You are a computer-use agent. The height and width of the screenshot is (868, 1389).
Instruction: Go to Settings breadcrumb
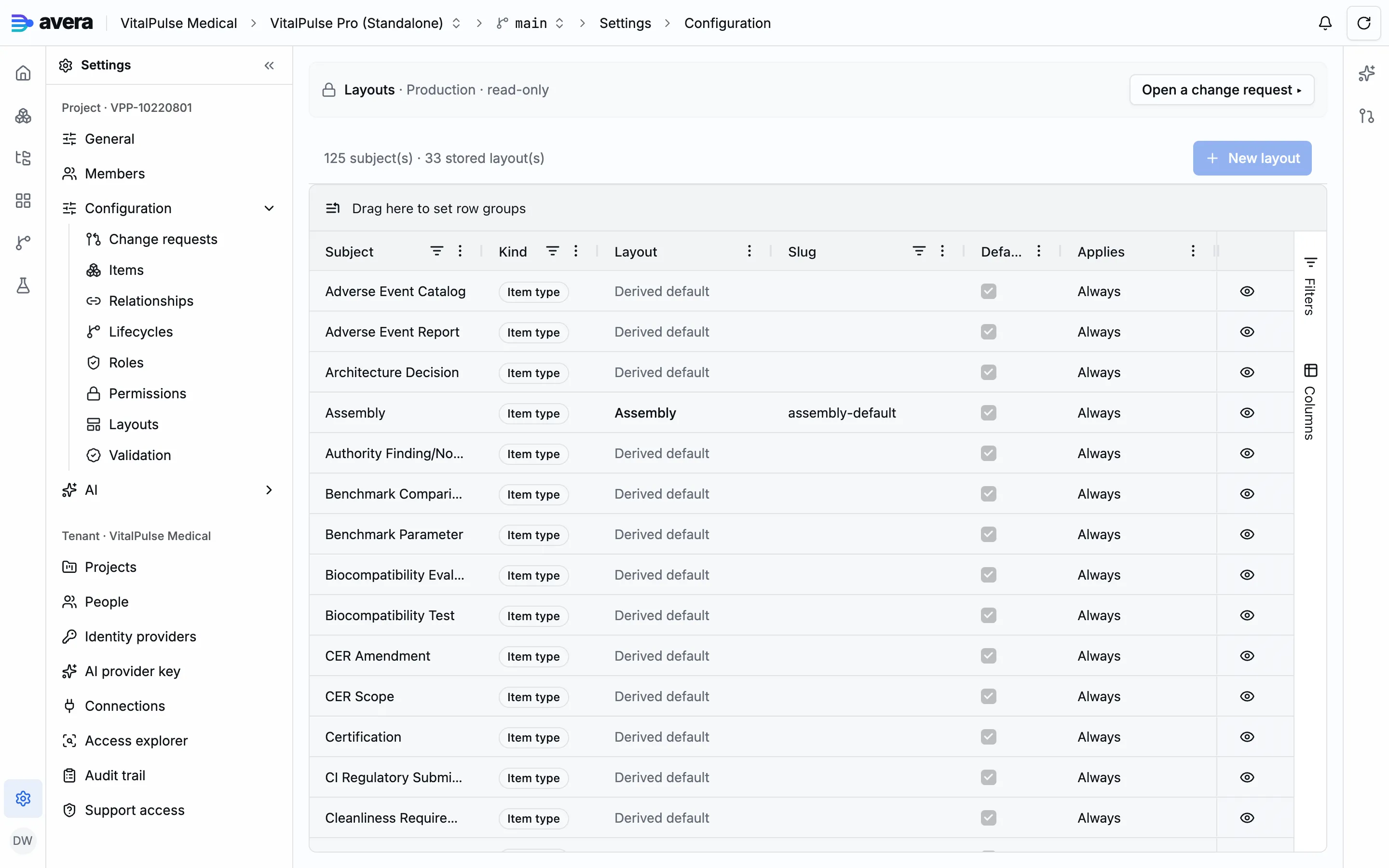(x=625, y=23)
